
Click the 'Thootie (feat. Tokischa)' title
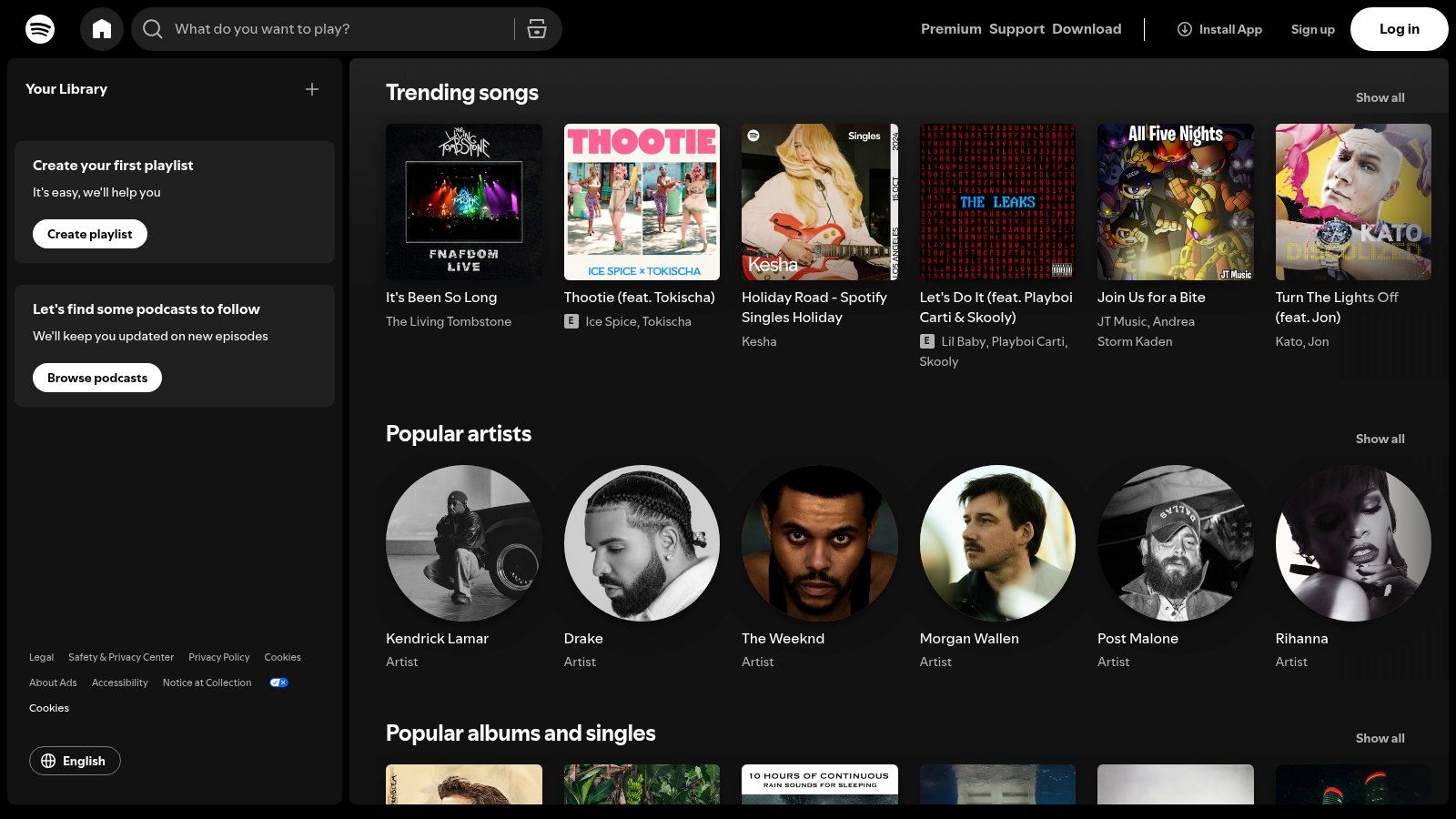[640, 298]
